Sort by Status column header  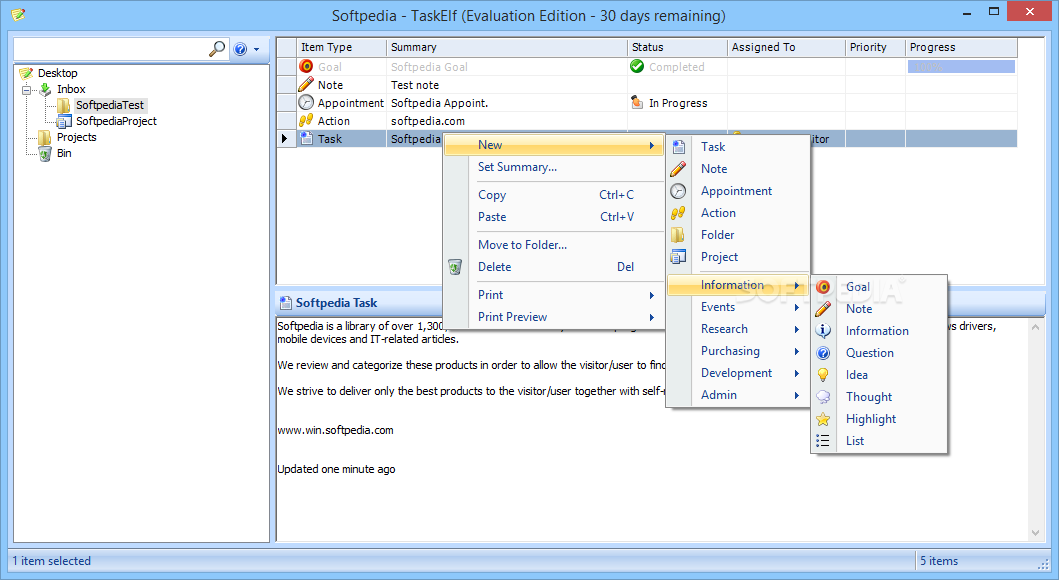tap(677, 47)
